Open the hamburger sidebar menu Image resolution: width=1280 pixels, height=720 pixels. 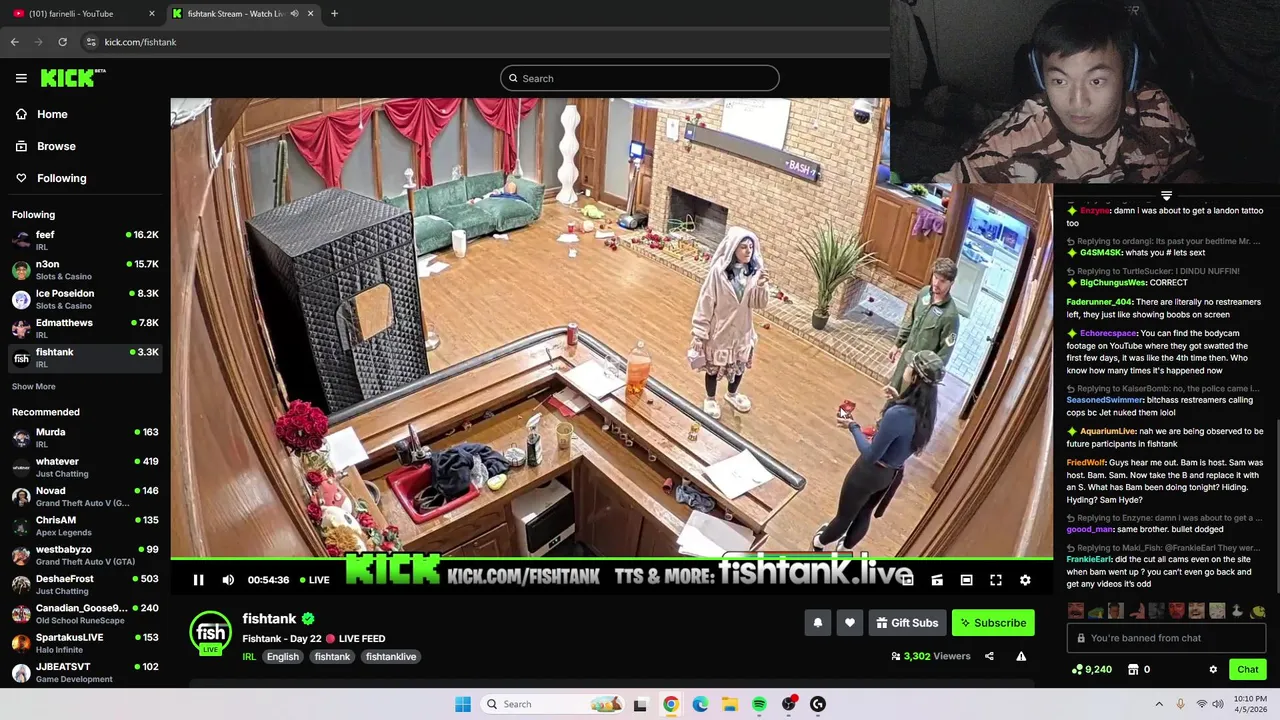21,78
